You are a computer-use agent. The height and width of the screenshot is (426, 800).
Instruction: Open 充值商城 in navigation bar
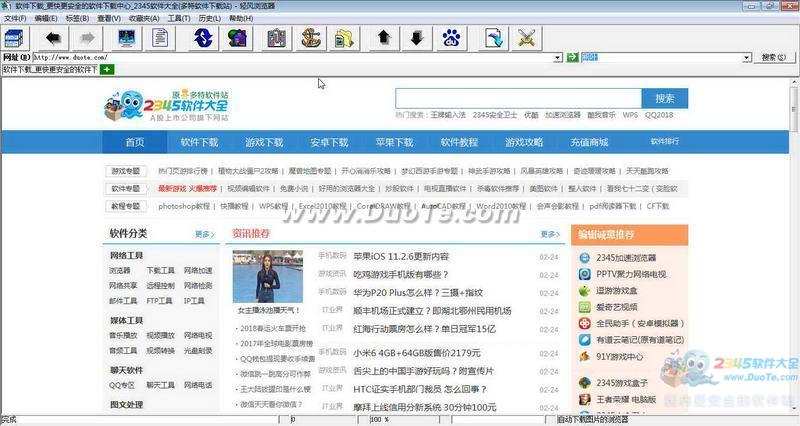[x=589, y=142]
